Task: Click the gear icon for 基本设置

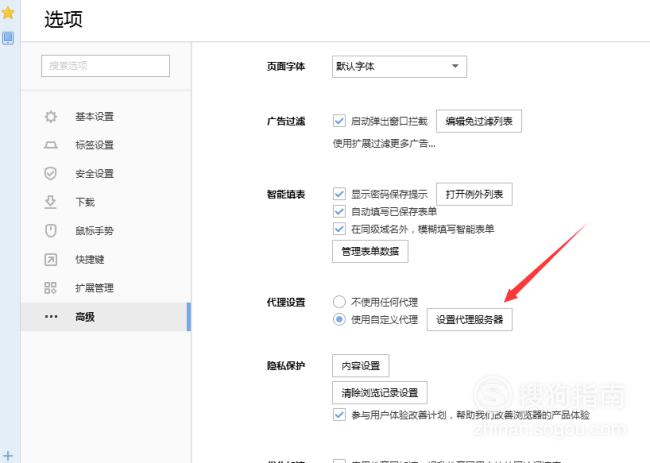Action: (x=51, y=116)
